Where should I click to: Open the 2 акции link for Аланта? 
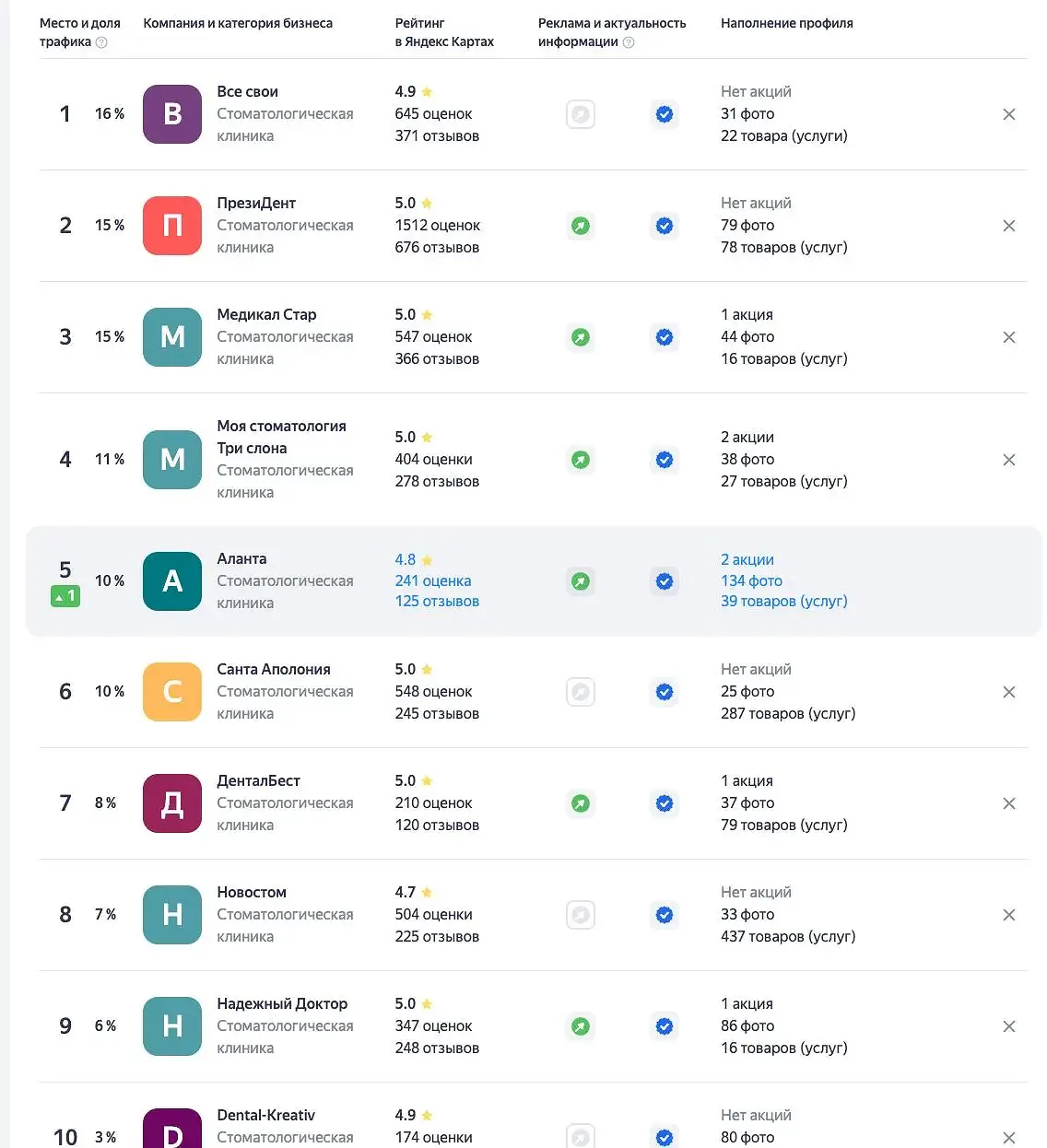pos(747,559)
